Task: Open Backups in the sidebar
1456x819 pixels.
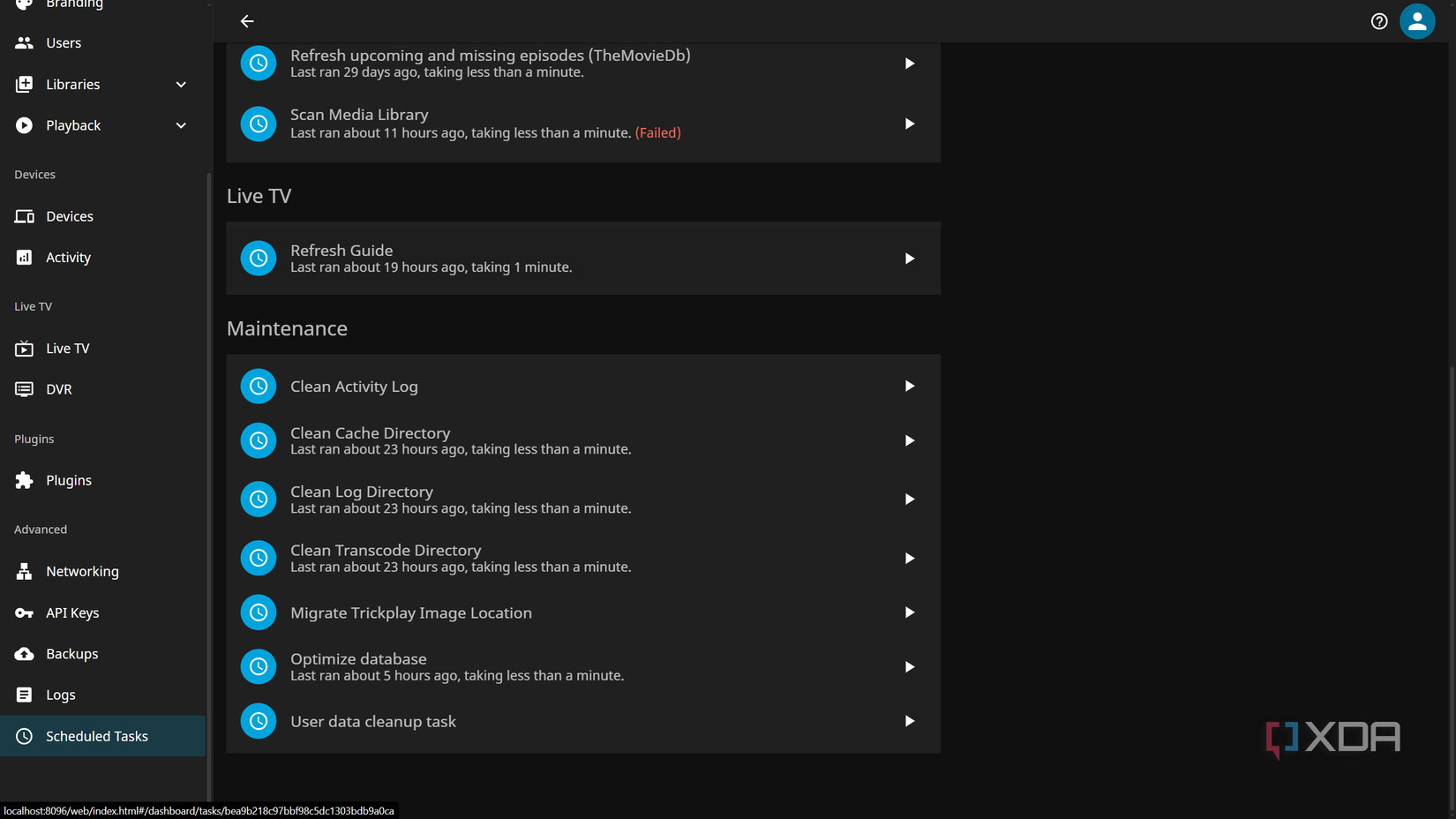Action: point(102,654)
